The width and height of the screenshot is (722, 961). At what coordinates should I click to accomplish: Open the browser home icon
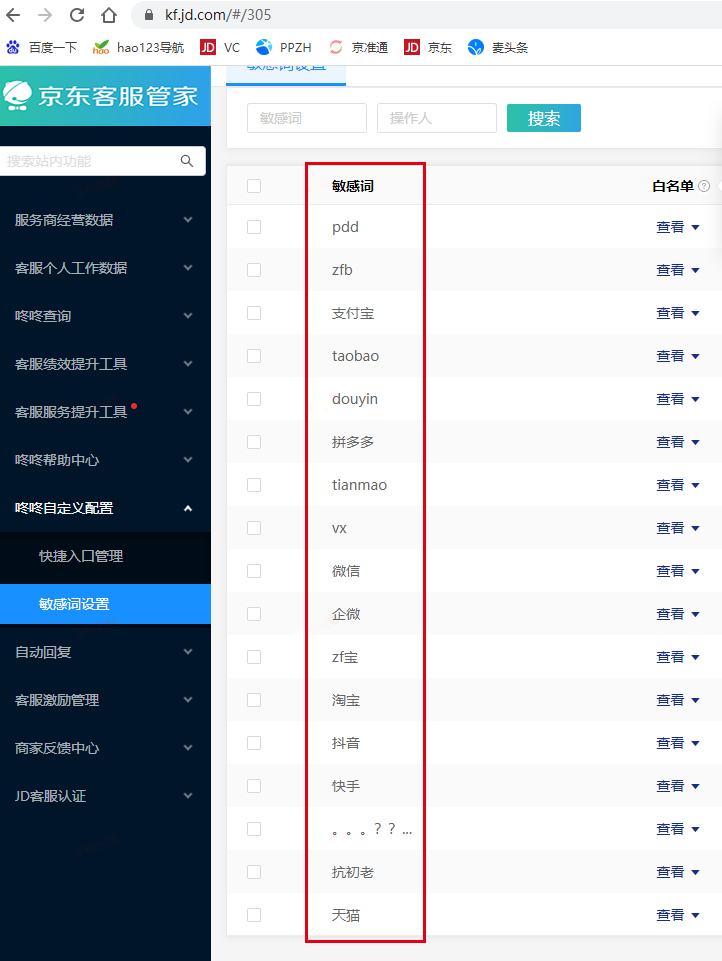tap(108, 15)
